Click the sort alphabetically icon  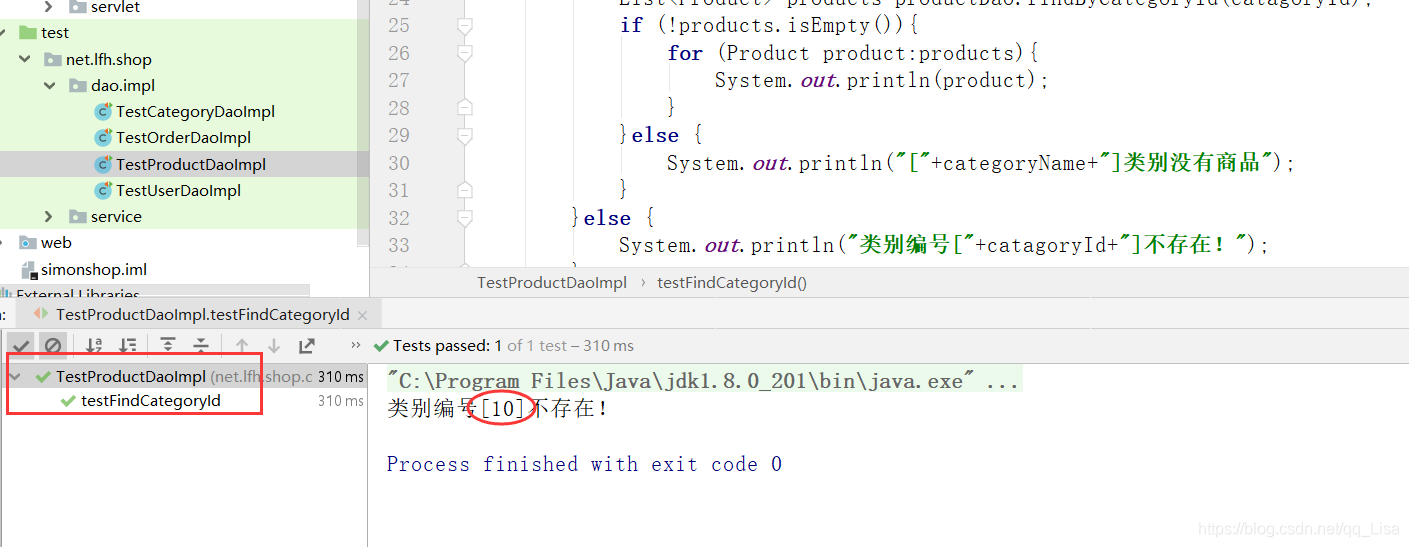[94, 345]
